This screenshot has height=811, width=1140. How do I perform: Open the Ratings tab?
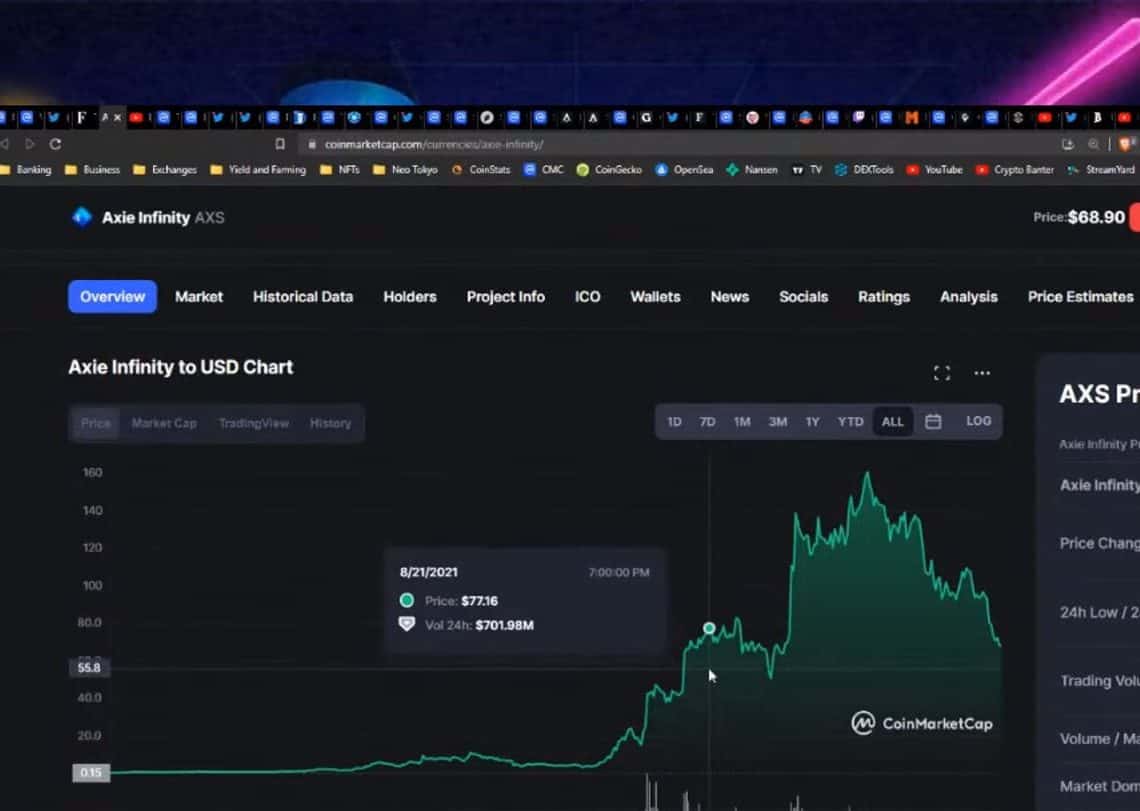883,297
